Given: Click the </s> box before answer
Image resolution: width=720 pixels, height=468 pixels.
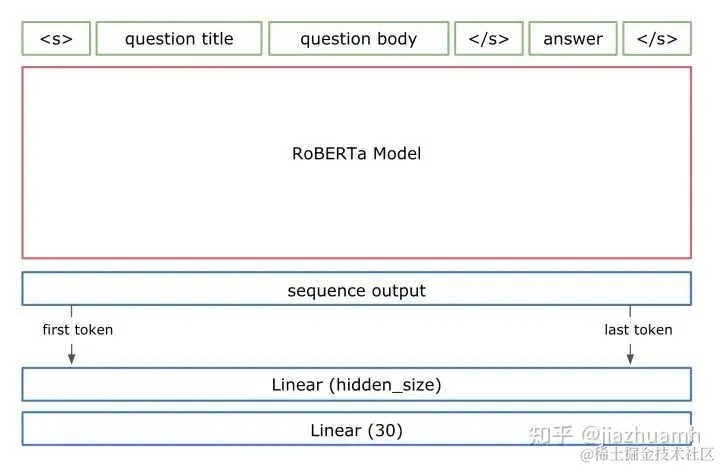Looking at the screenshot, I should tap(488, 39).
